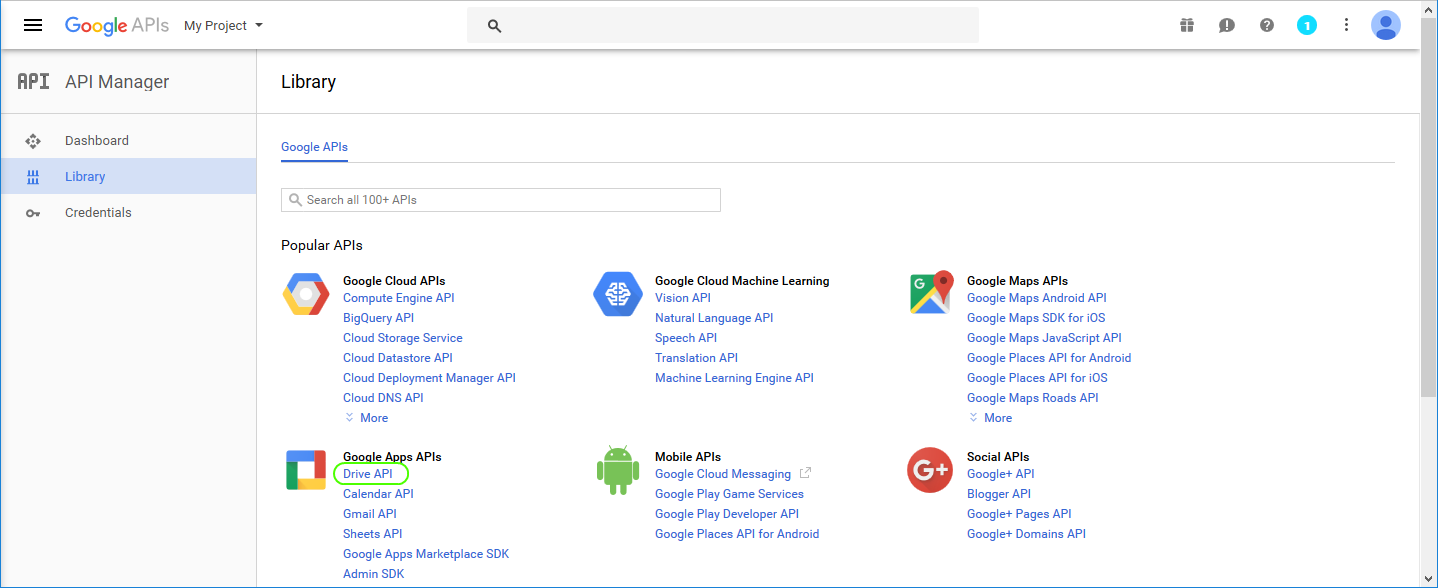Click the gift free trial icon

pyautogui.click(x=1187, y=25)
